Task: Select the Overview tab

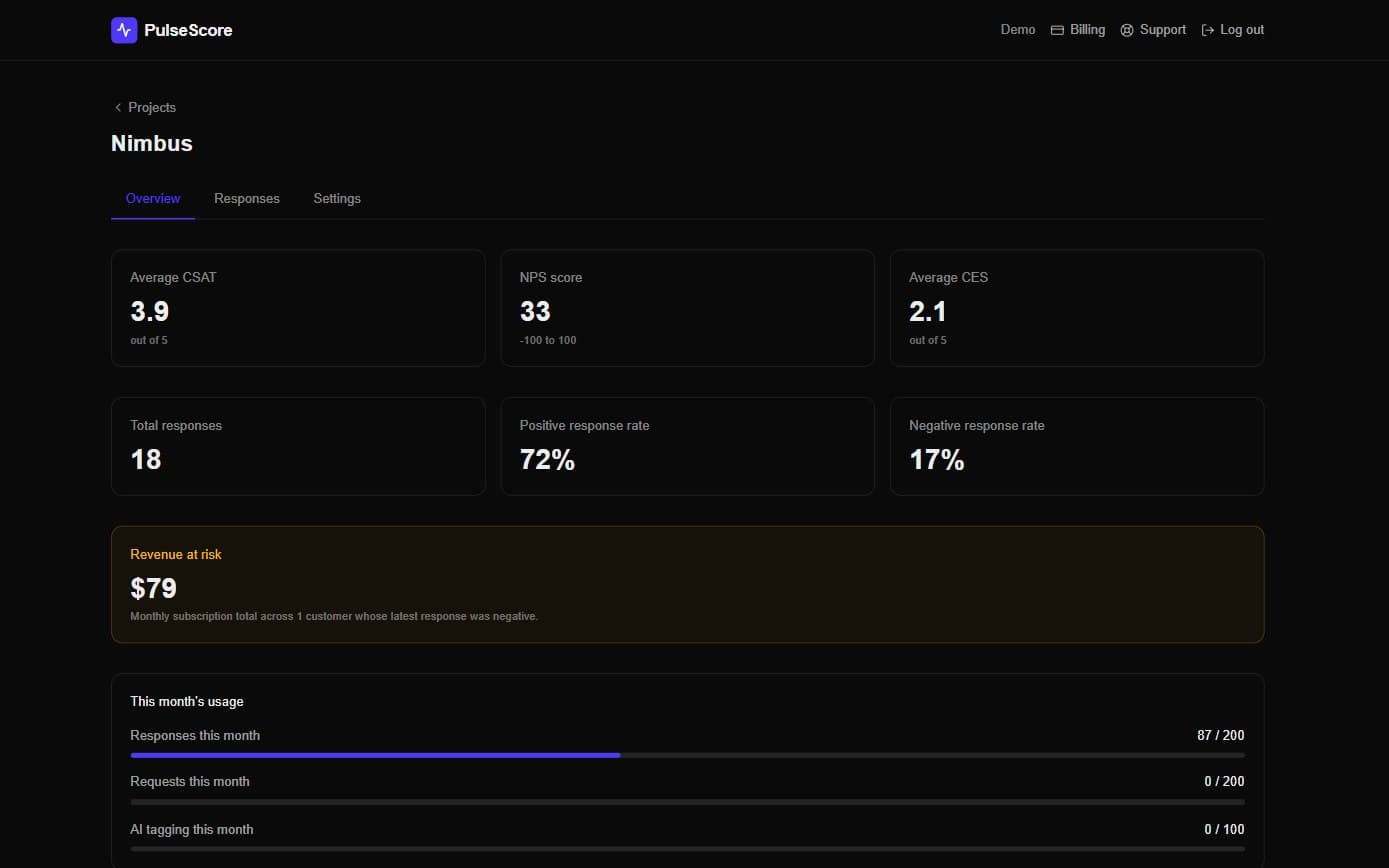Action: [153, 198]
